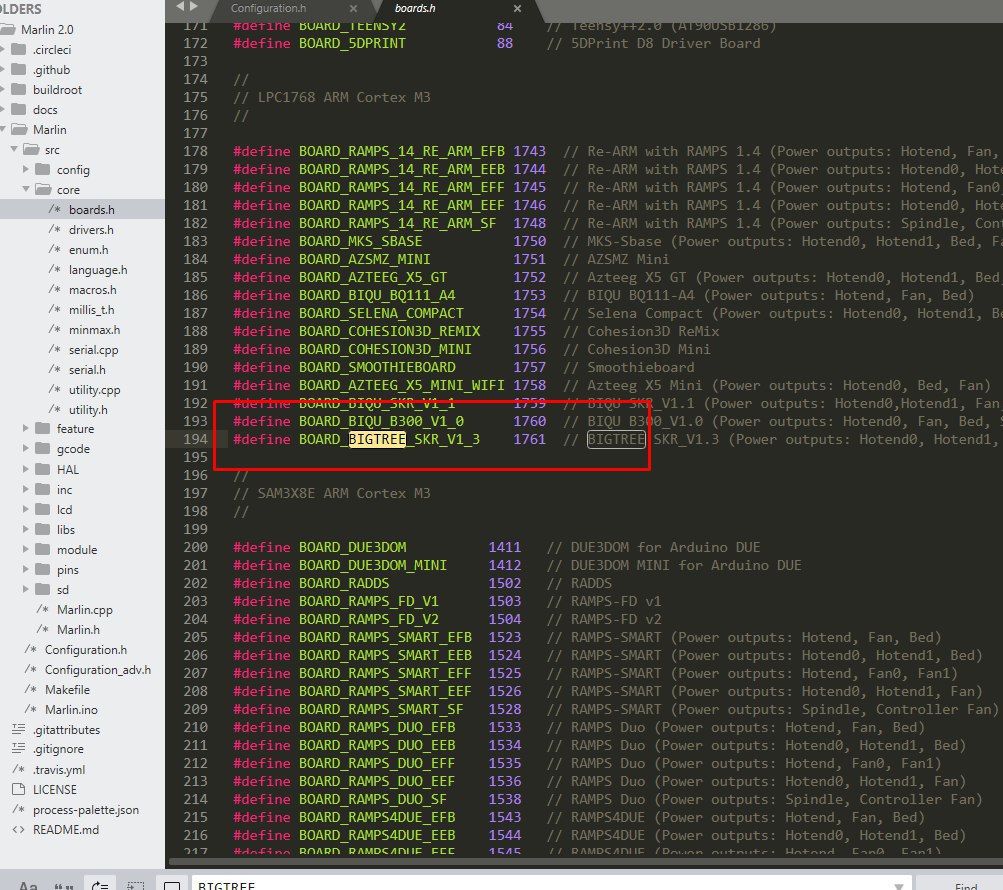The image size is (1003, 890).
Task: Switch to the Configuration.h tab
Action: pyautogui.click(x=268, y=8)
